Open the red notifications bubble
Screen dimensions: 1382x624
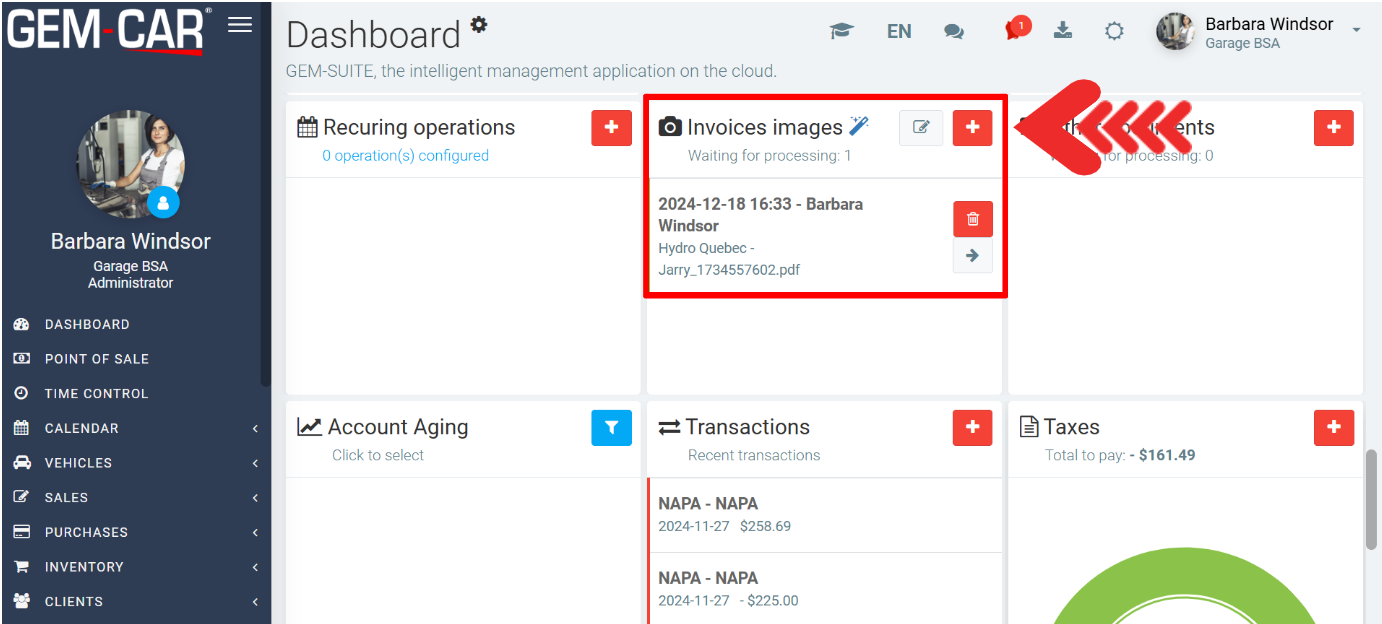pos(1015,30)
